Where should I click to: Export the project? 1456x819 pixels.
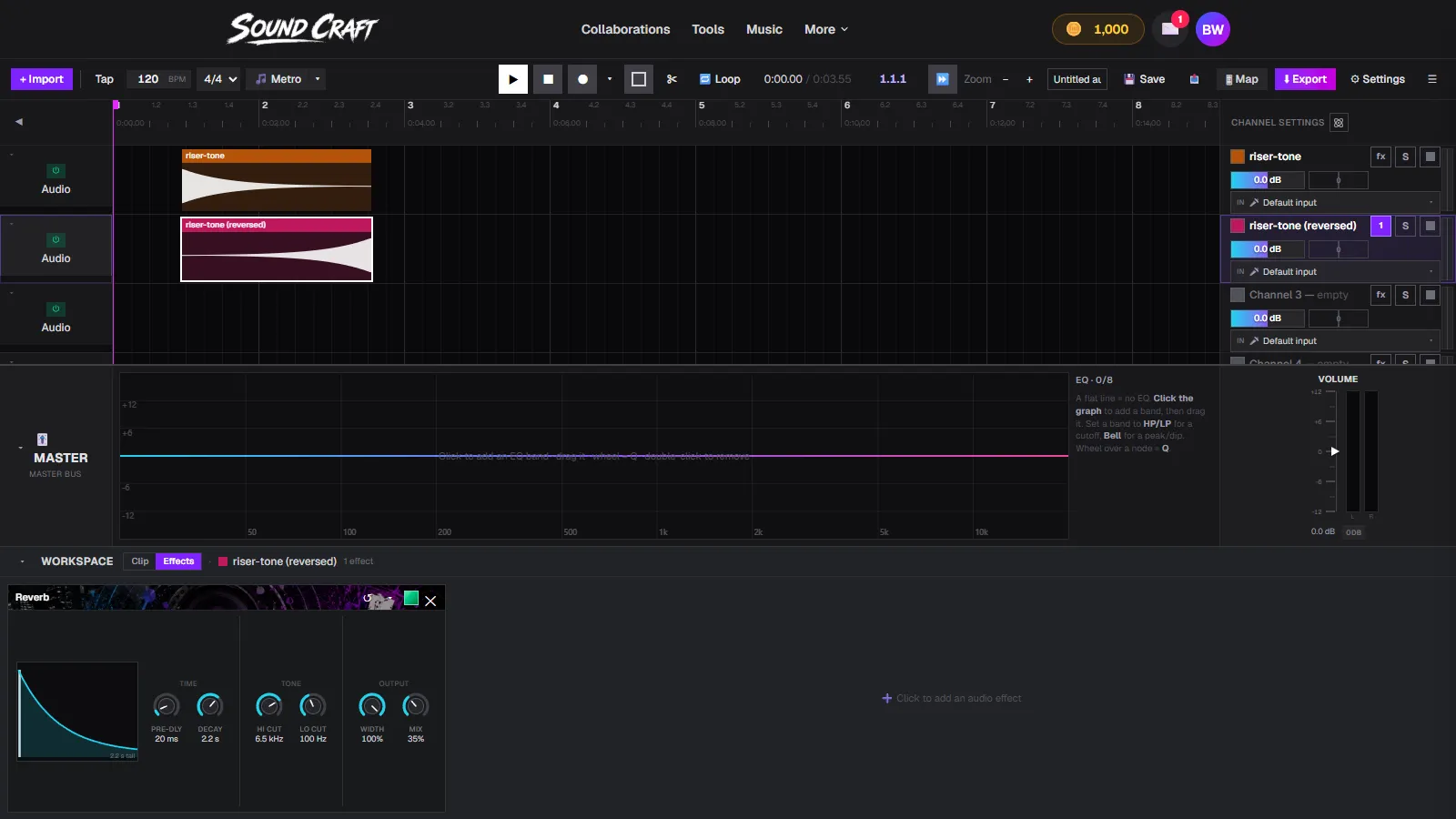click(x=1305, y=79)
